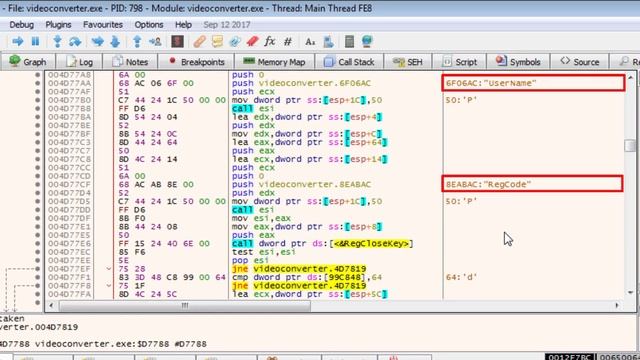640x360 pixels.
Task: Select the call RegCloseKey instruction
Action: pos(322,244)
